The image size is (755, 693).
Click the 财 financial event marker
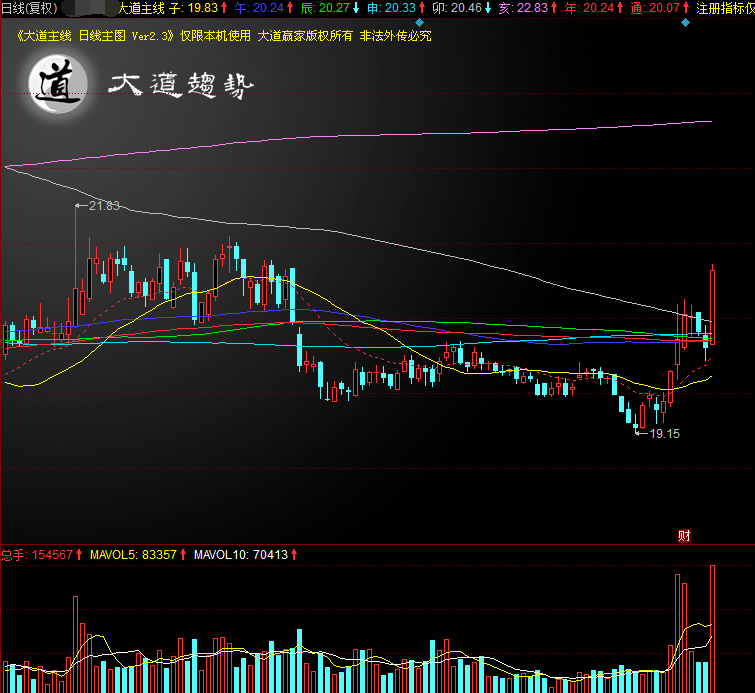(684, 536)
